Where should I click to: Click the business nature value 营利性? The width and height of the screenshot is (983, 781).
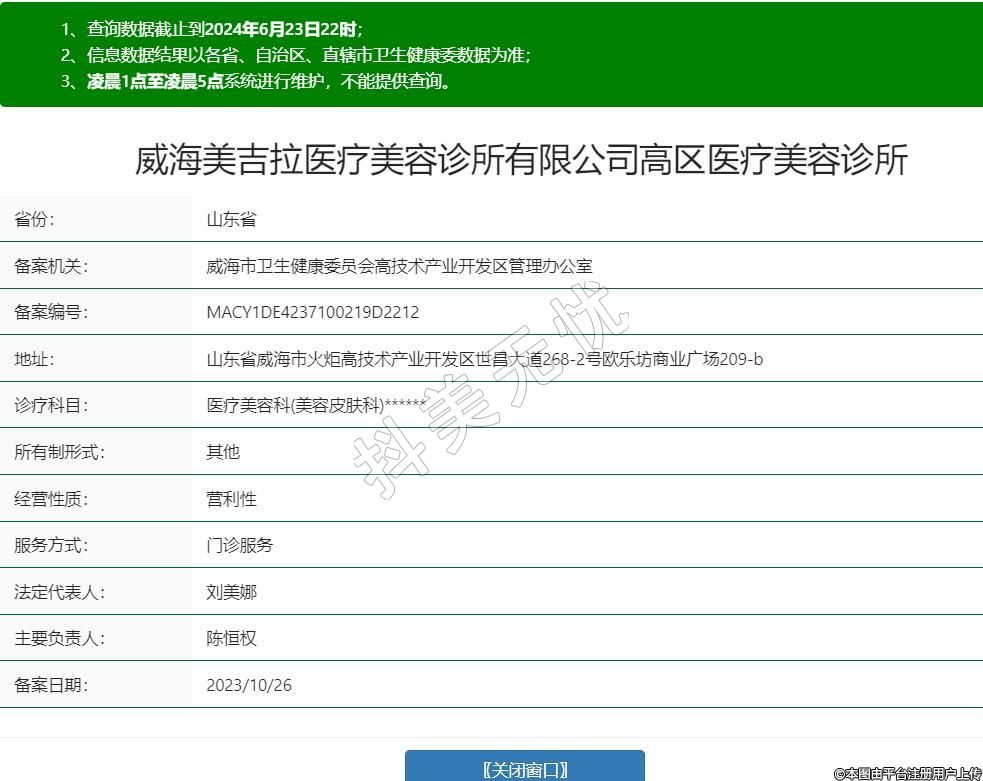pyautogui.click(x=231, y=499)
